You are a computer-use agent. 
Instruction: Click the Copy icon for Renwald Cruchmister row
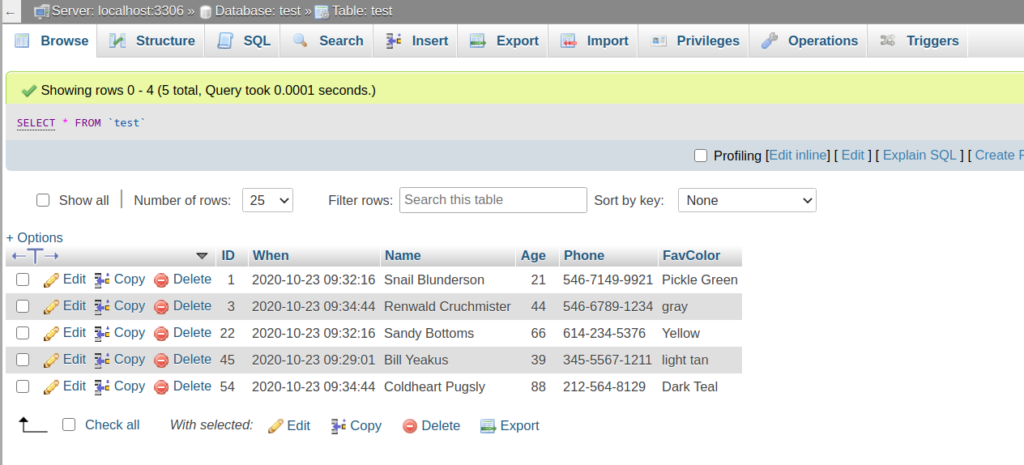102,307
